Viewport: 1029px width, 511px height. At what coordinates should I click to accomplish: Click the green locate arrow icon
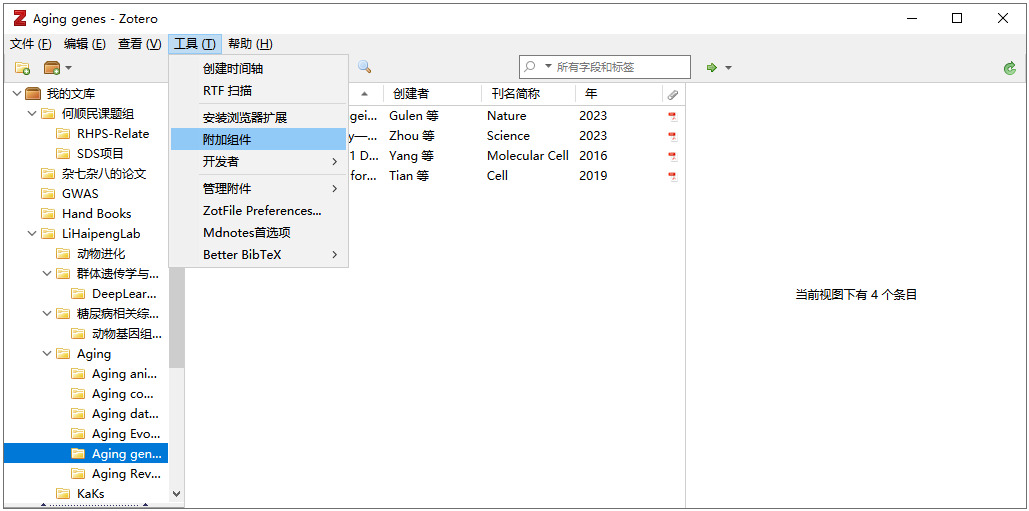(711, 68)
